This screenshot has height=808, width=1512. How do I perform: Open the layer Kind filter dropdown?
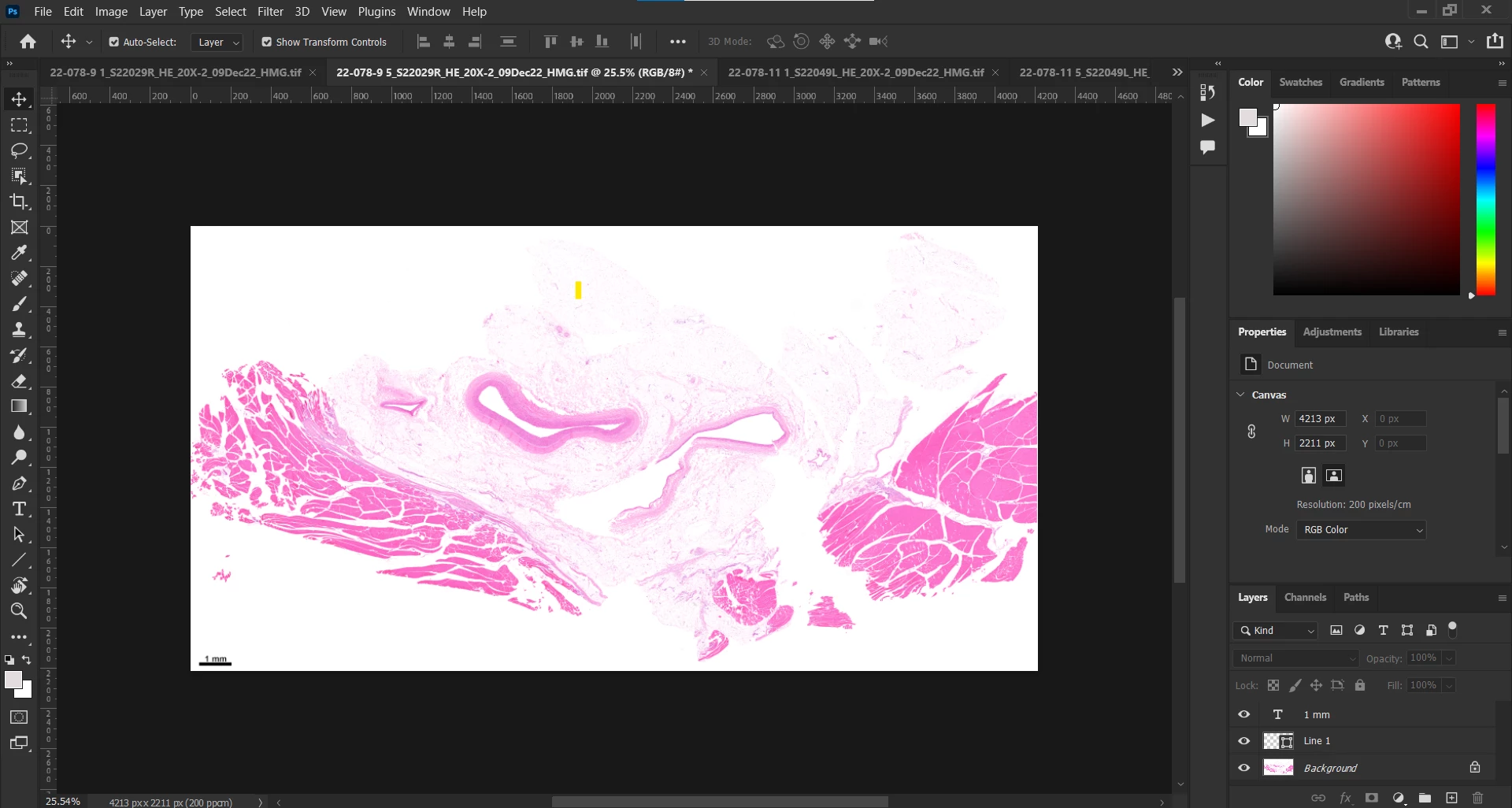pyautogui.click(x=1276, y=630)
